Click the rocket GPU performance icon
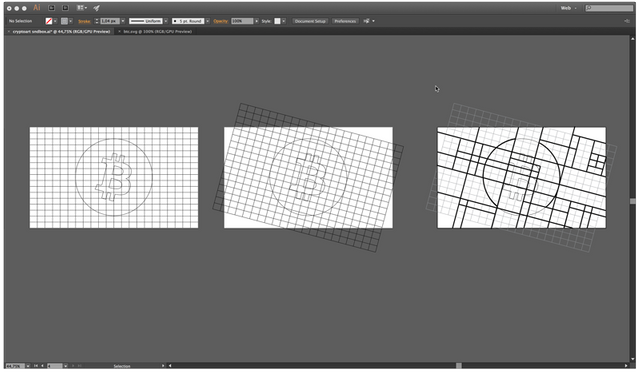The height and width of the screenshot is (373, 640). pyautogui.click(x=96, y=8)
